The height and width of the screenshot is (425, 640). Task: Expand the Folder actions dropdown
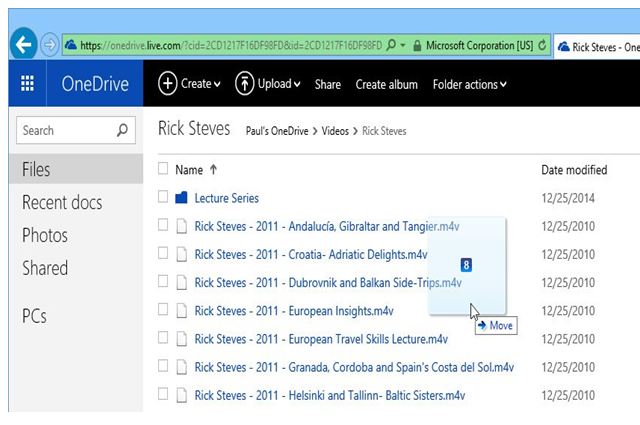tap(469, 85)
